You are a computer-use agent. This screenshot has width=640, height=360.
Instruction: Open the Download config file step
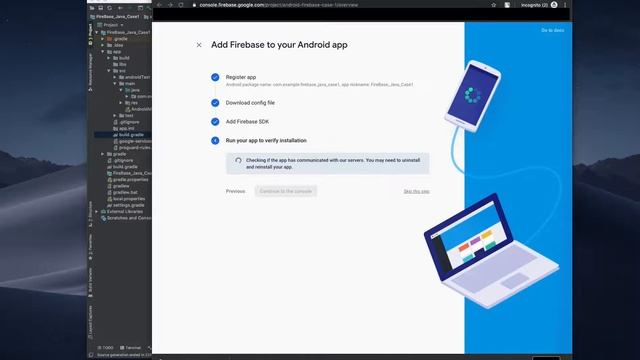(250, 103)
